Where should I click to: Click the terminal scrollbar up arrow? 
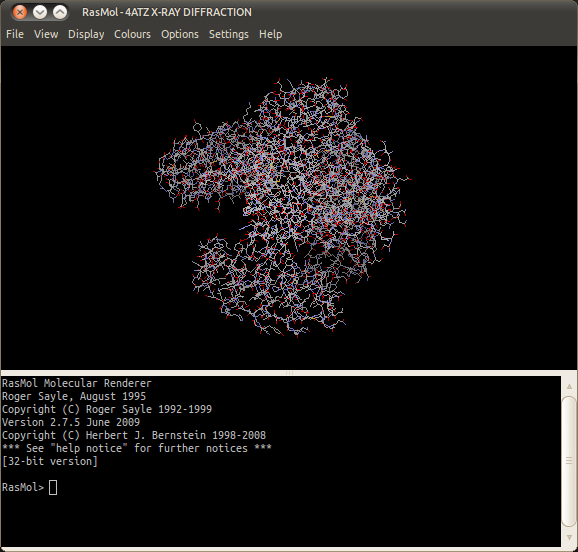coord(569,386)
